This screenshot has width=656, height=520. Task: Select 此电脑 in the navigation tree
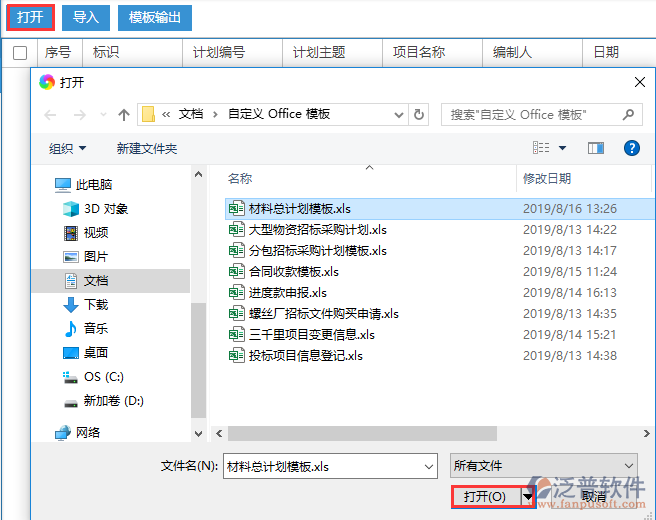tap(84, 184)
